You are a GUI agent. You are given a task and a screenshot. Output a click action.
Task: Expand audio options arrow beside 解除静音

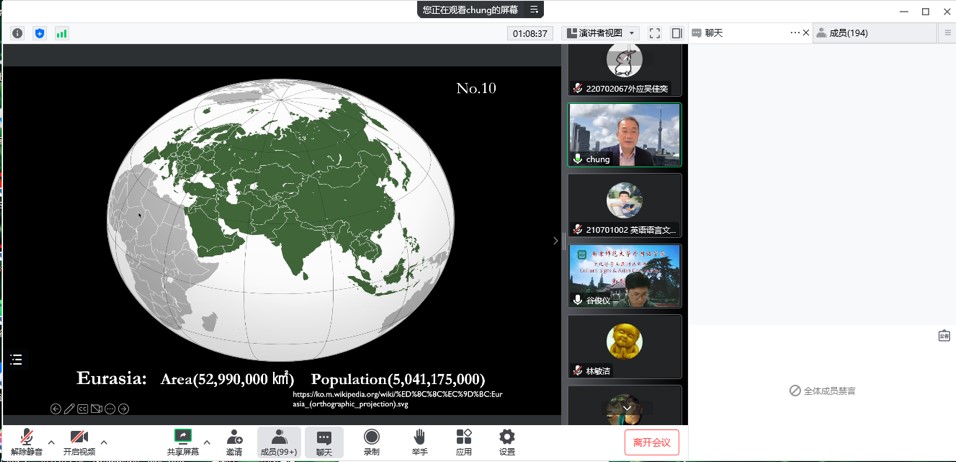[52, 442]
